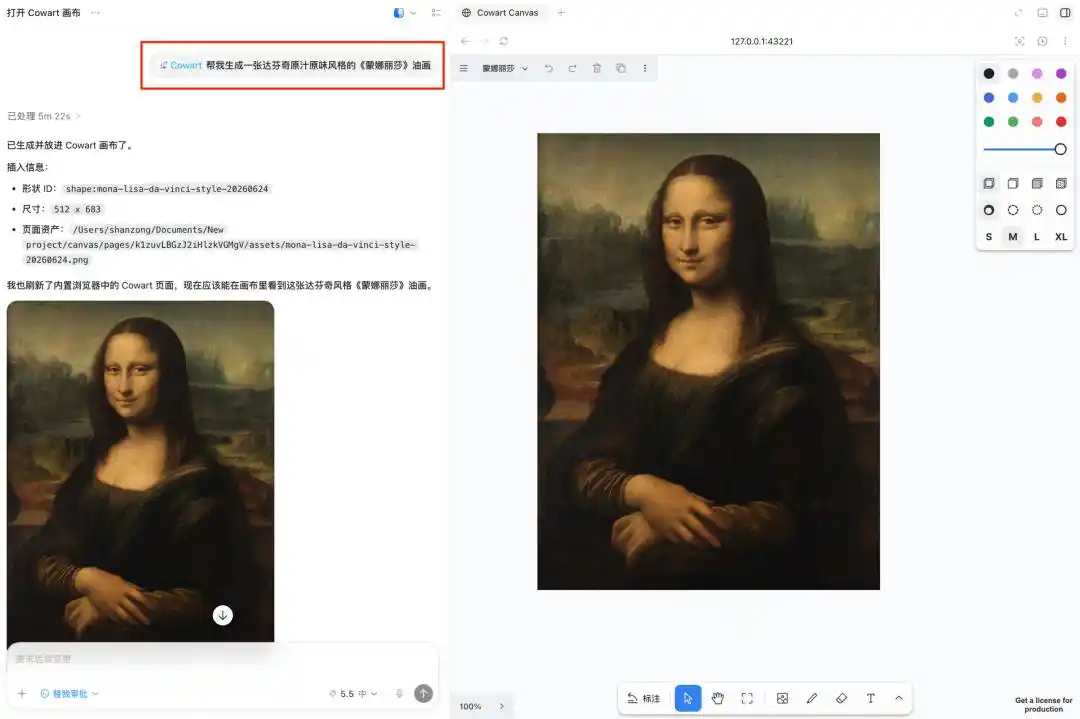Select the eraser tool
The height and width of the screenshot is (719, 1080).
[x=841, y=698]
